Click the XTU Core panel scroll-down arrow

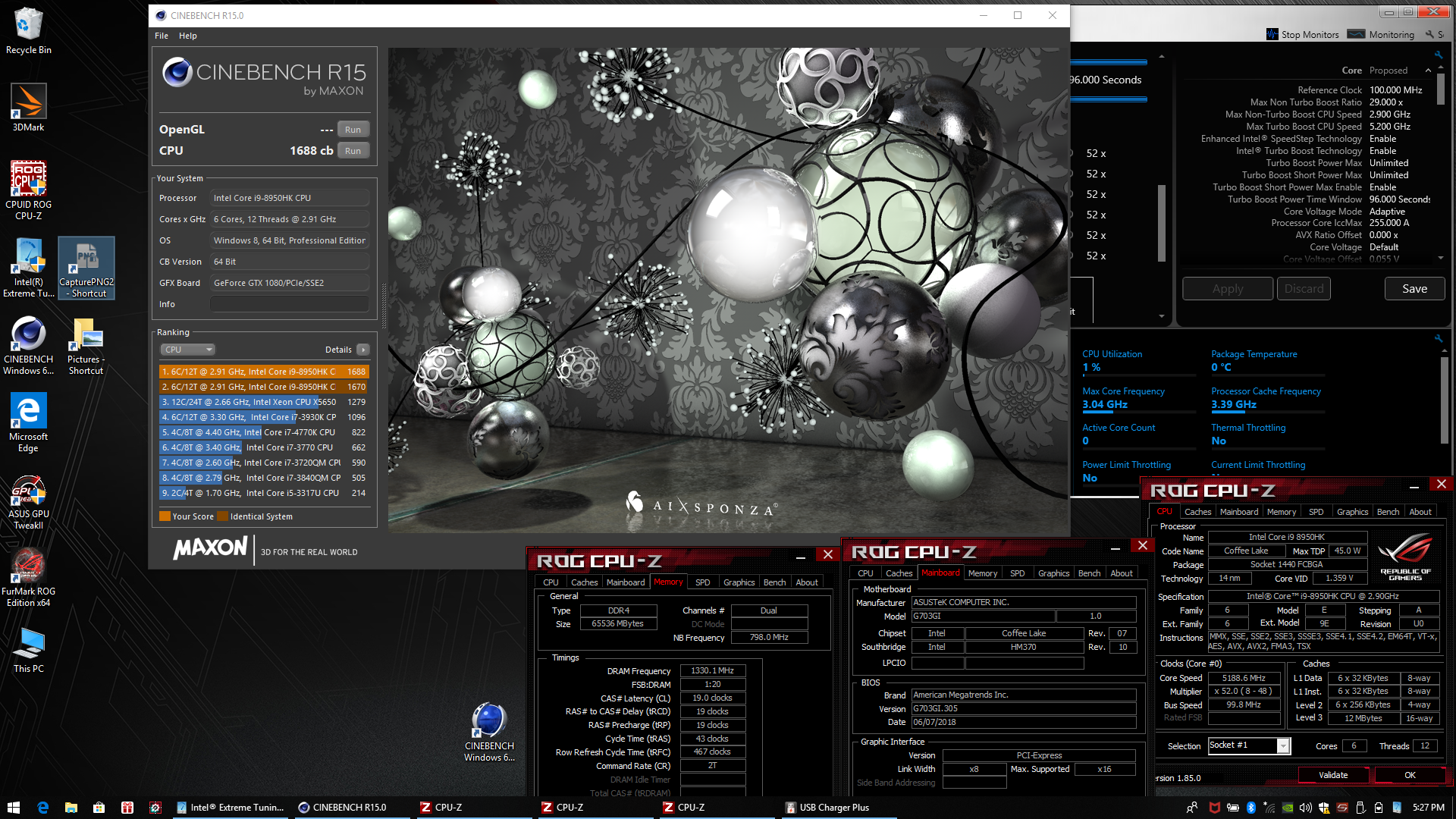[x=1440, y=259]
